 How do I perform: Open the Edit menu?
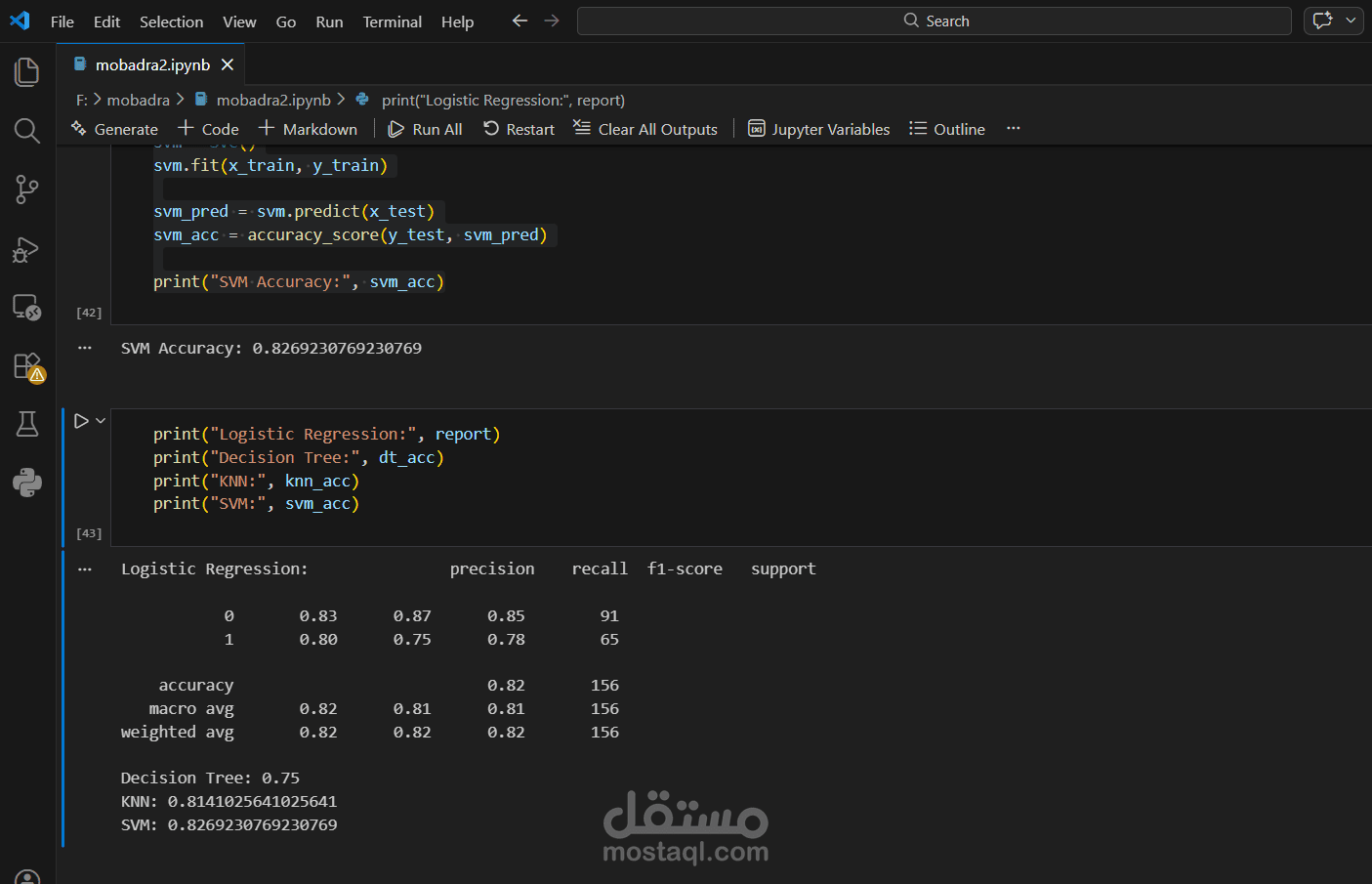106,21
